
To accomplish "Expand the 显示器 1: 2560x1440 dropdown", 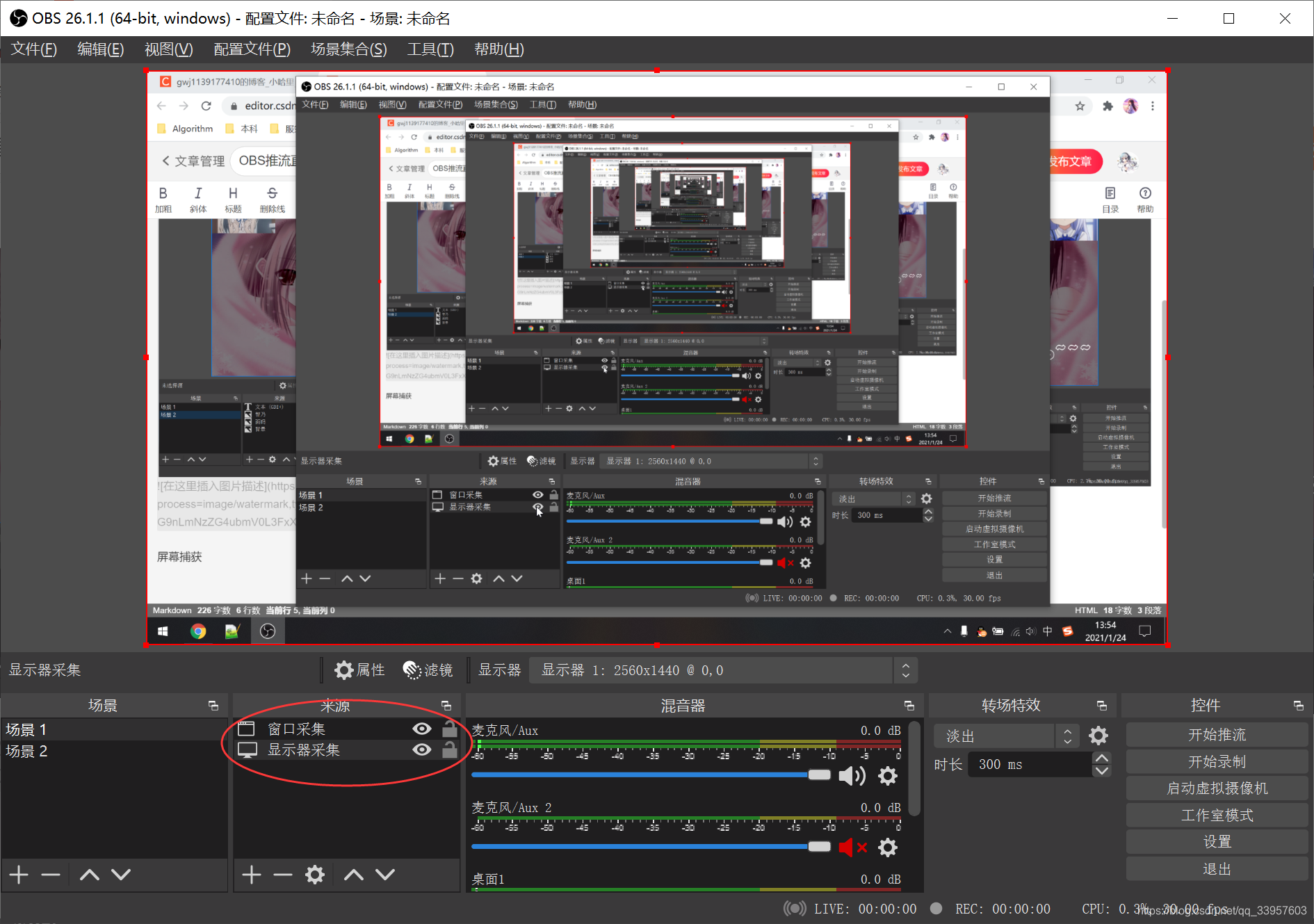I will tap(723, 670).
